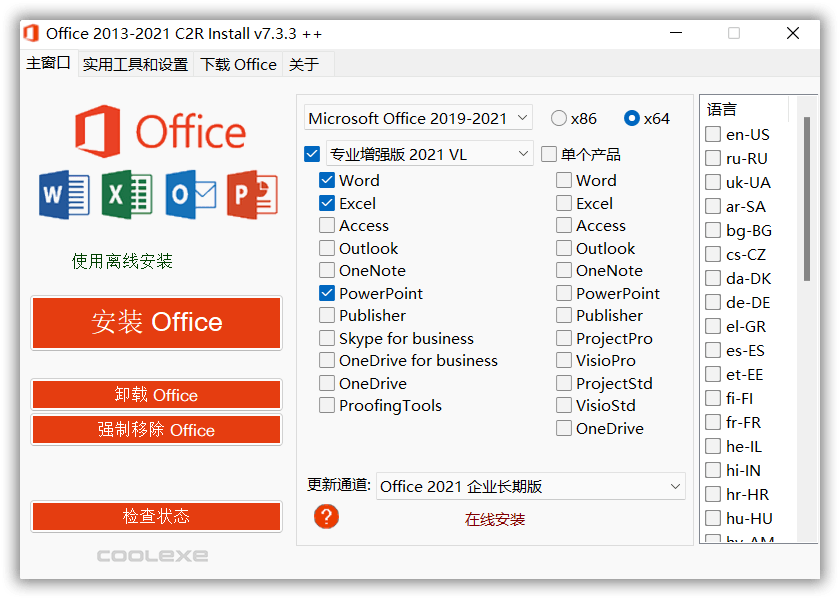Click the 卸载 Office button
Screen dimensions: 840x599
[156, 395]
